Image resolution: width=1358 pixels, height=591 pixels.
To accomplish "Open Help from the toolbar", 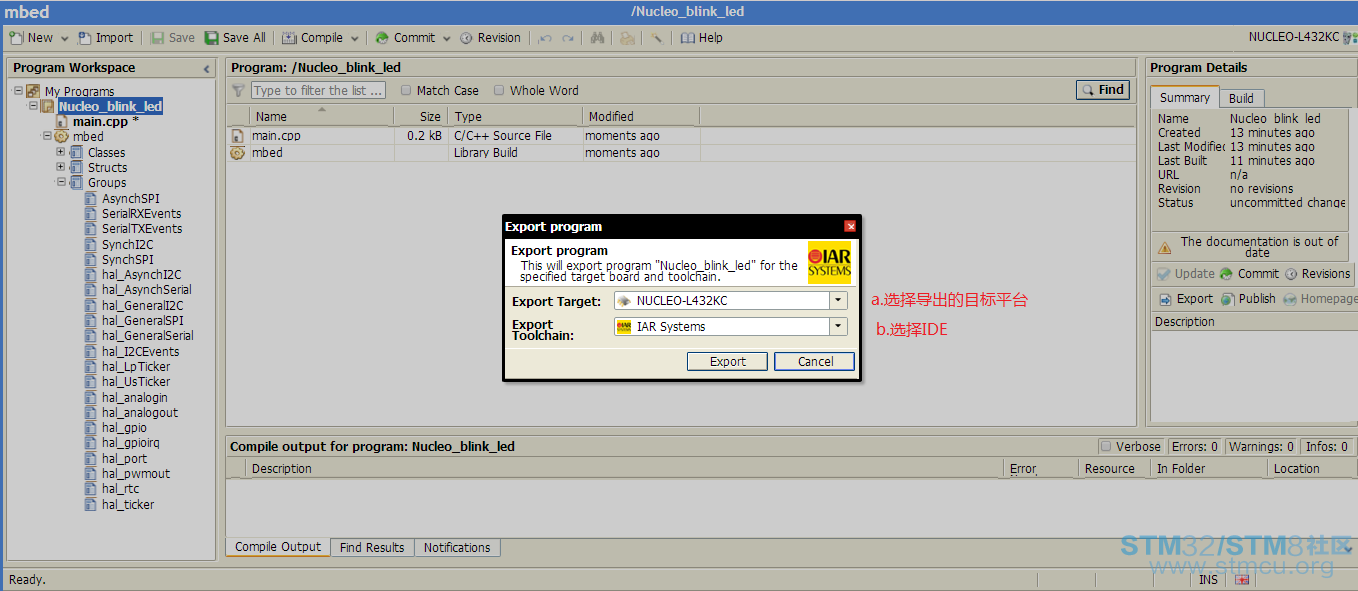I will tap(702, 38).
